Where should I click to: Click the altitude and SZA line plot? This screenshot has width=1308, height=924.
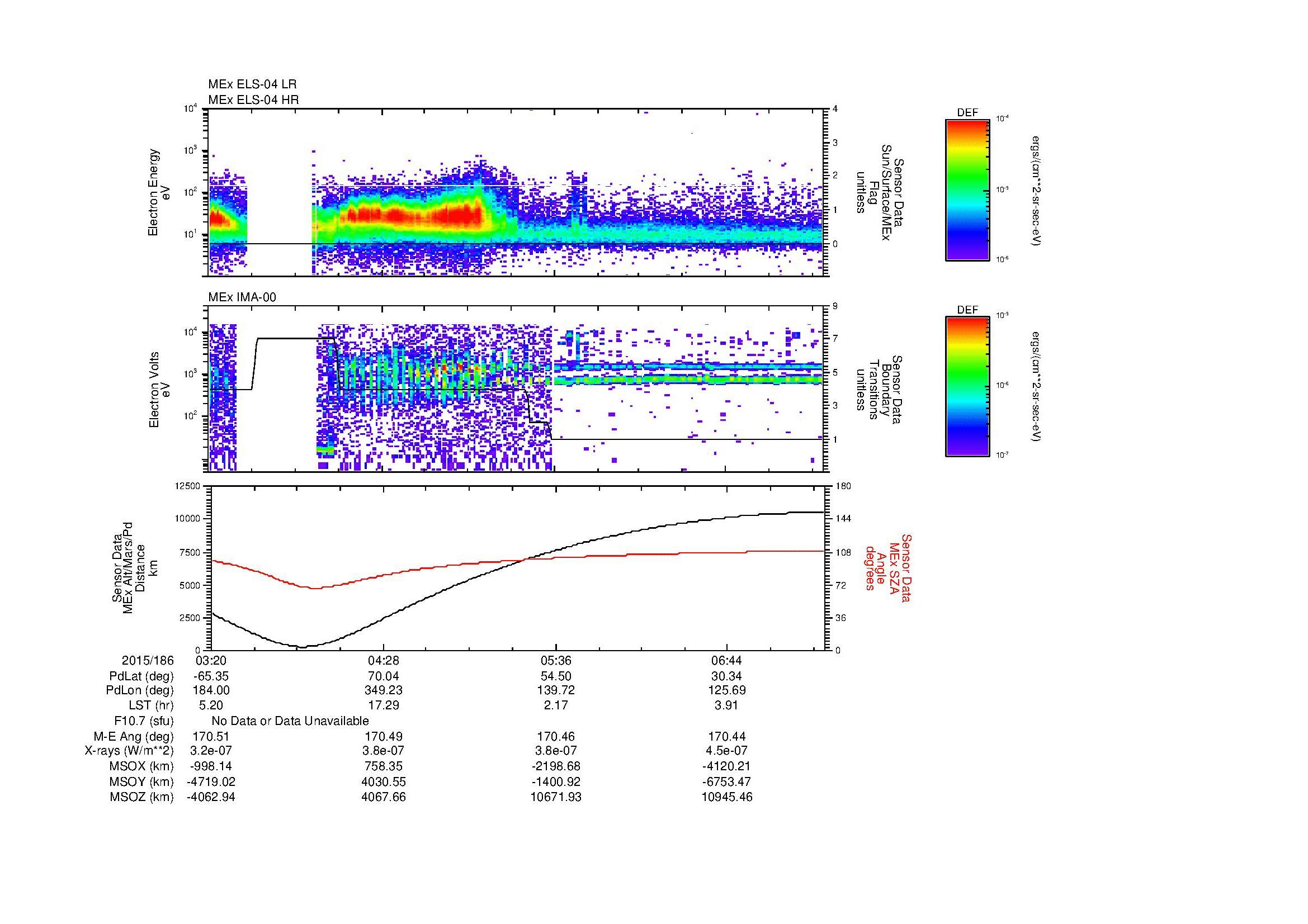click(x=517, y=567)
